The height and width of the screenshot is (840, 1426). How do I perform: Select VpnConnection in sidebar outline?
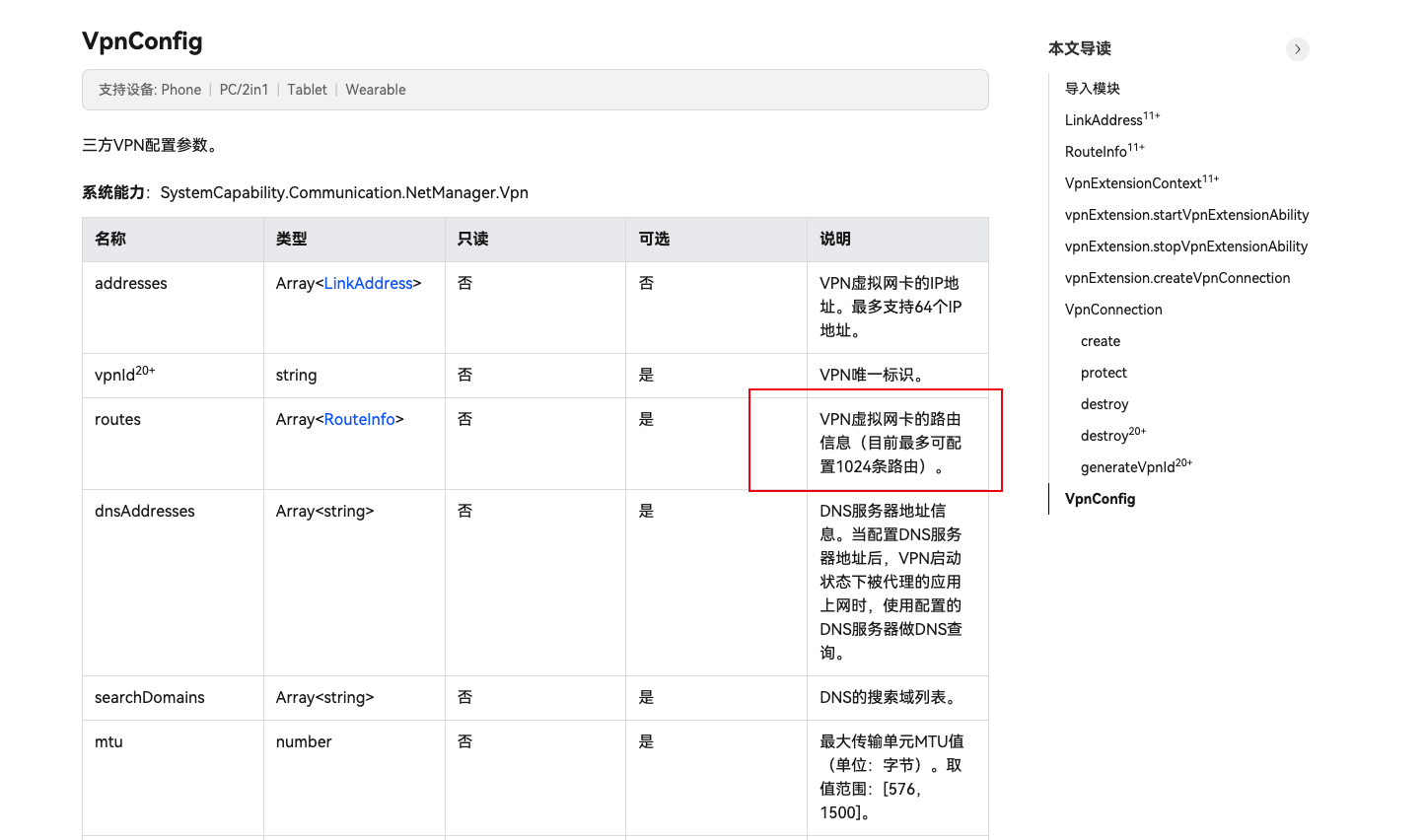tap(1113, 310)
